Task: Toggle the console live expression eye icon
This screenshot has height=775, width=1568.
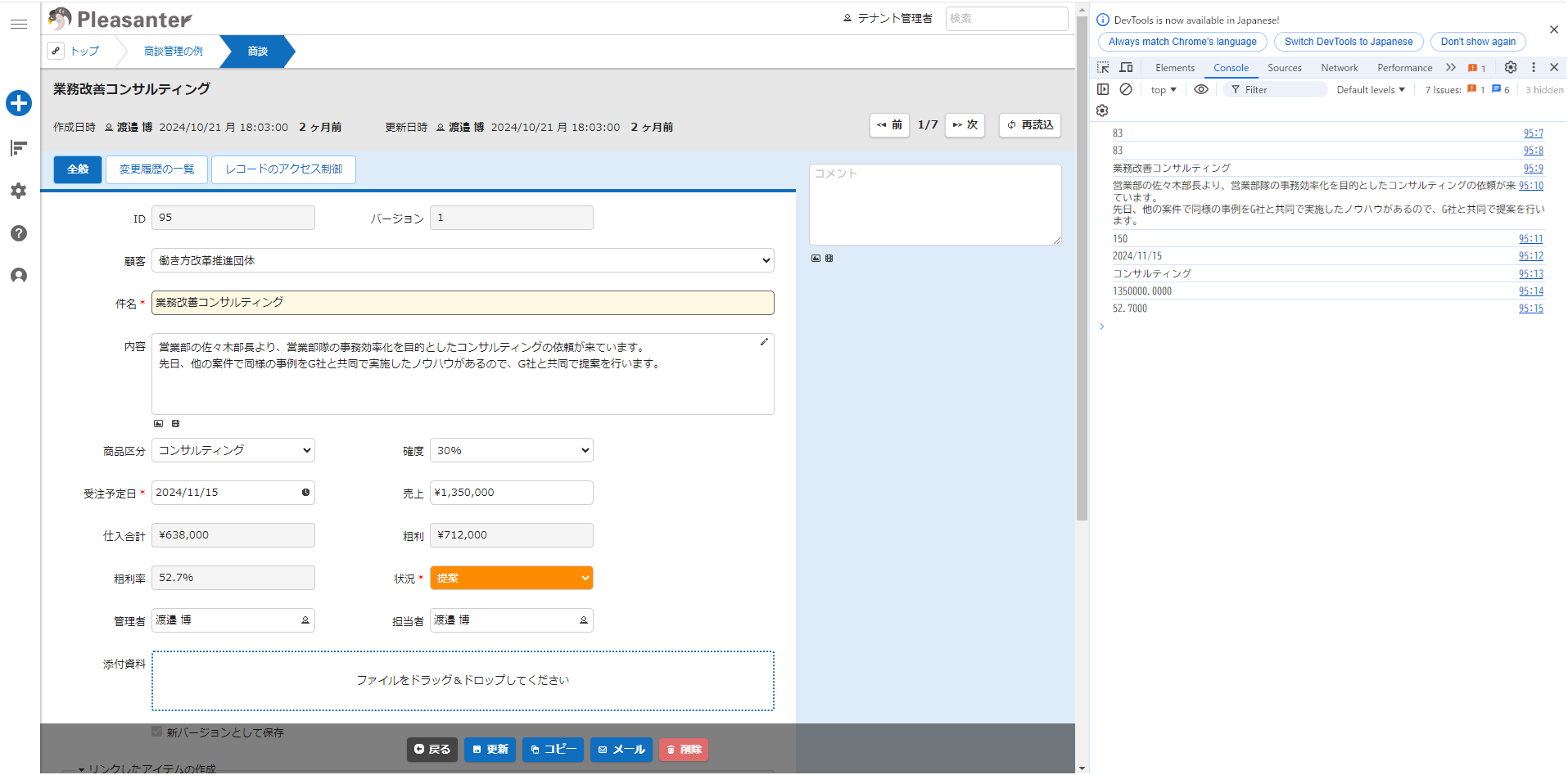Action: [x=1201, y=90]
